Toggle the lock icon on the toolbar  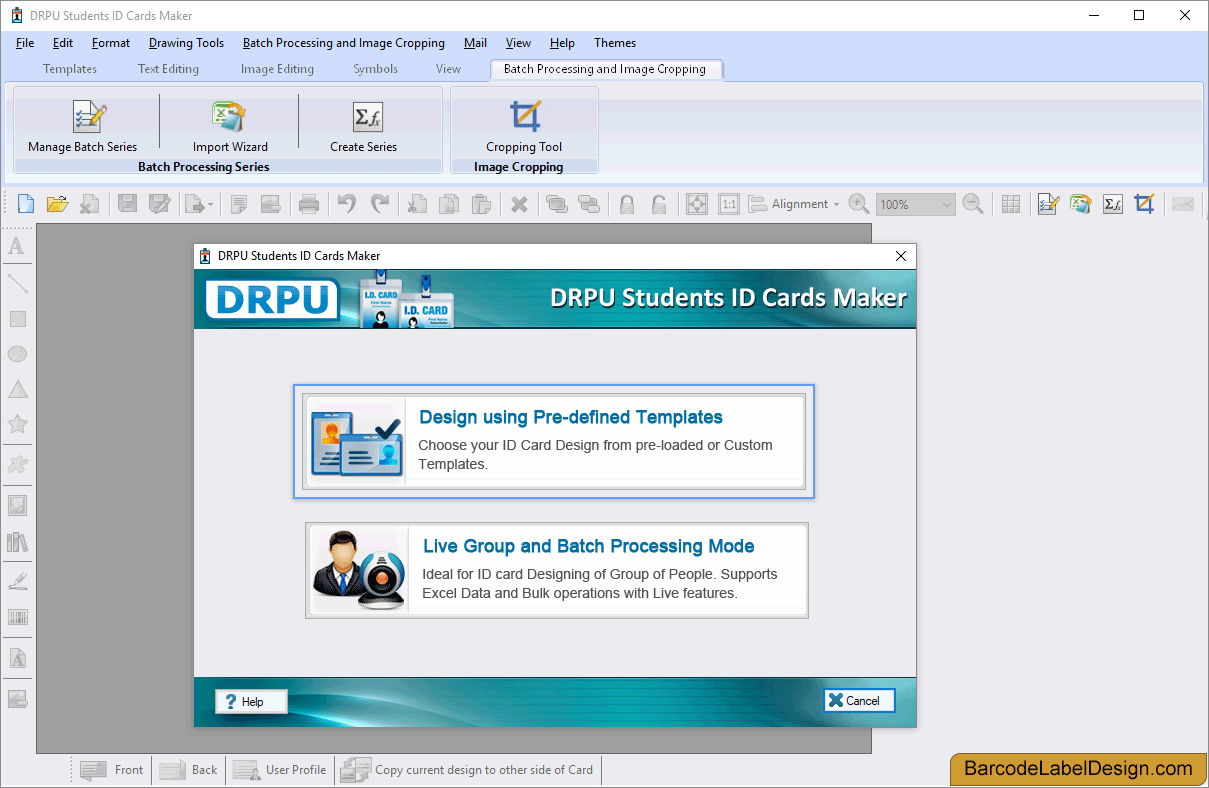coord(627,204)
